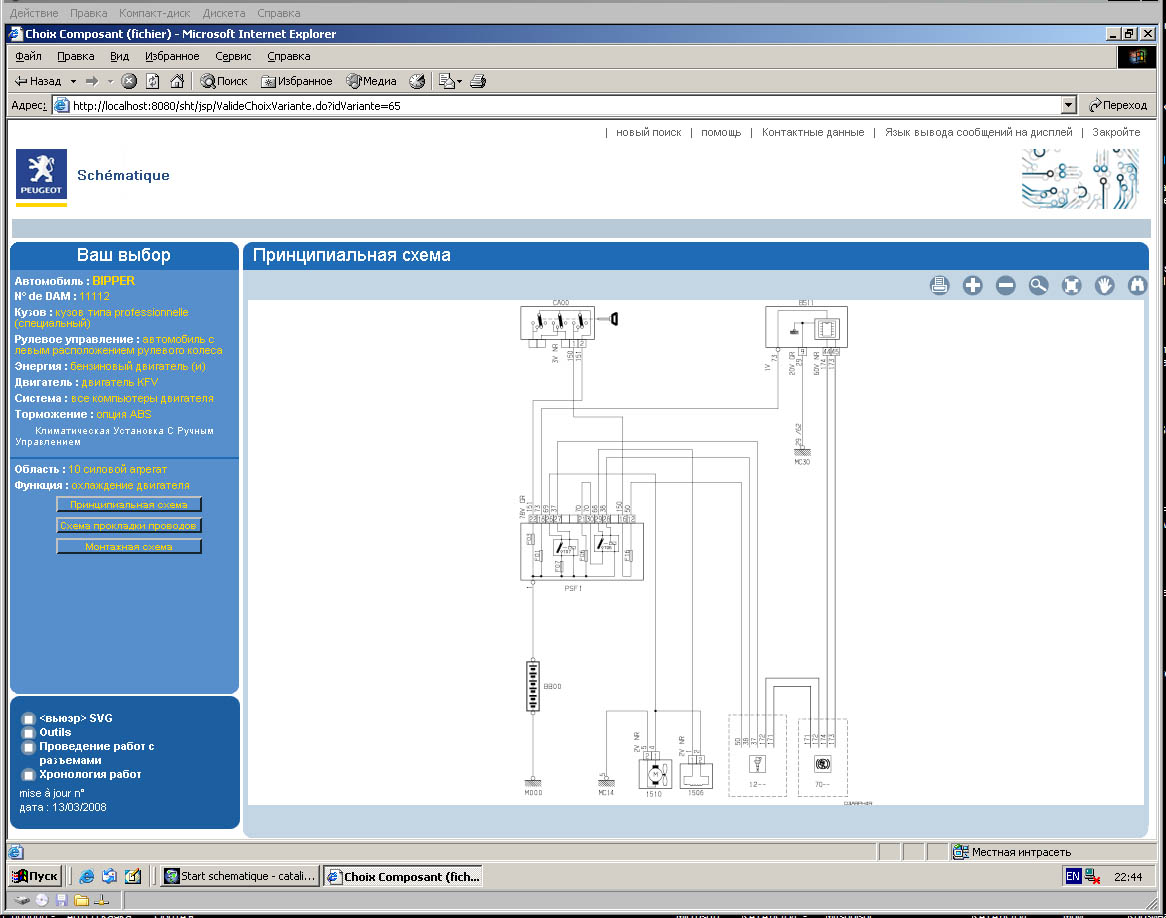Follow the новый поиск link

point(648,132)
